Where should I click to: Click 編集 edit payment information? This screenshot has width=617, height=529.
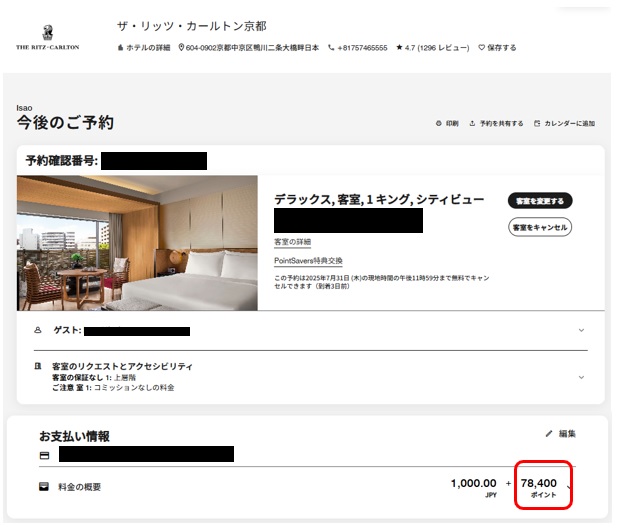(x=560, y=434)
